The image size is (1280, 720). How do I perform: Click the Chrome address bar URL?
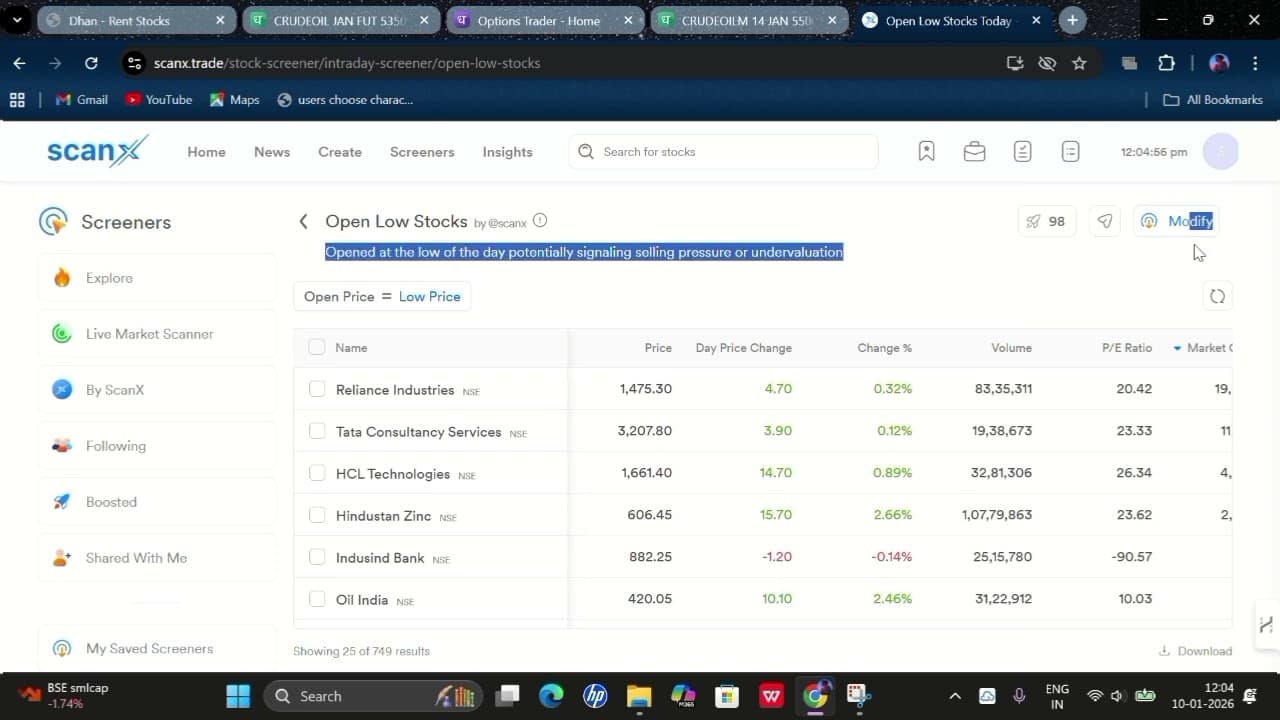pyautogui.click(x=347, y=63)
